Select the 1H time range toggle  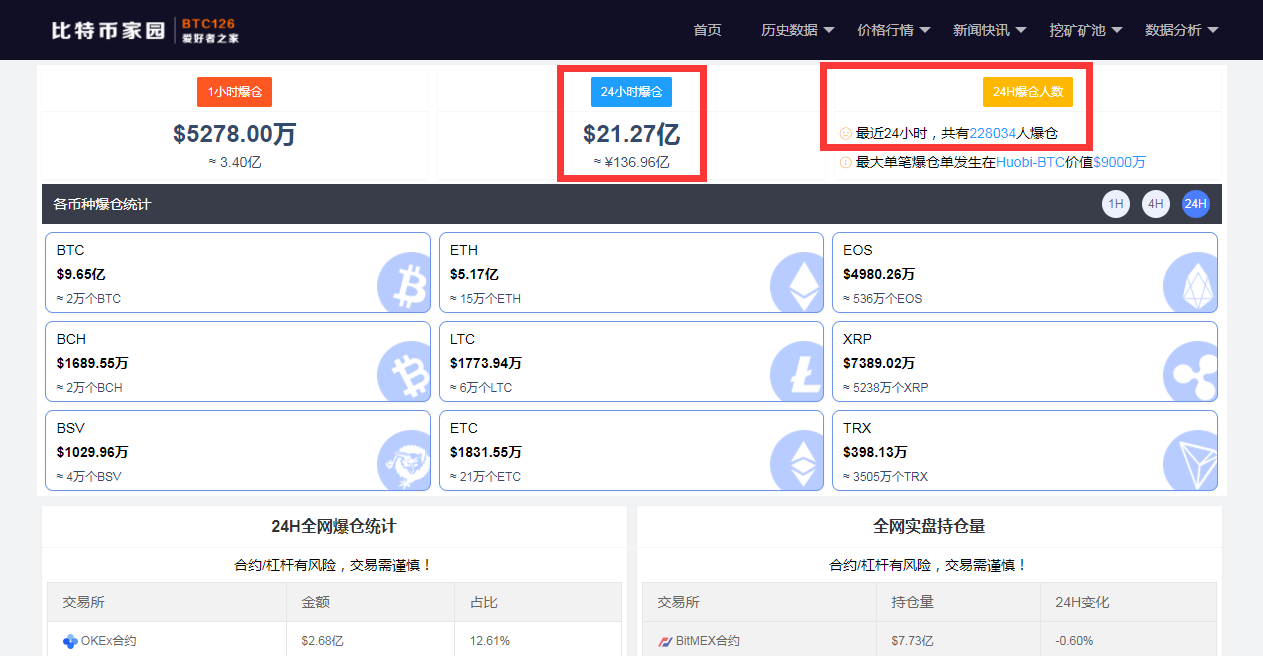pyautogui.click(x=1116, y=204)
